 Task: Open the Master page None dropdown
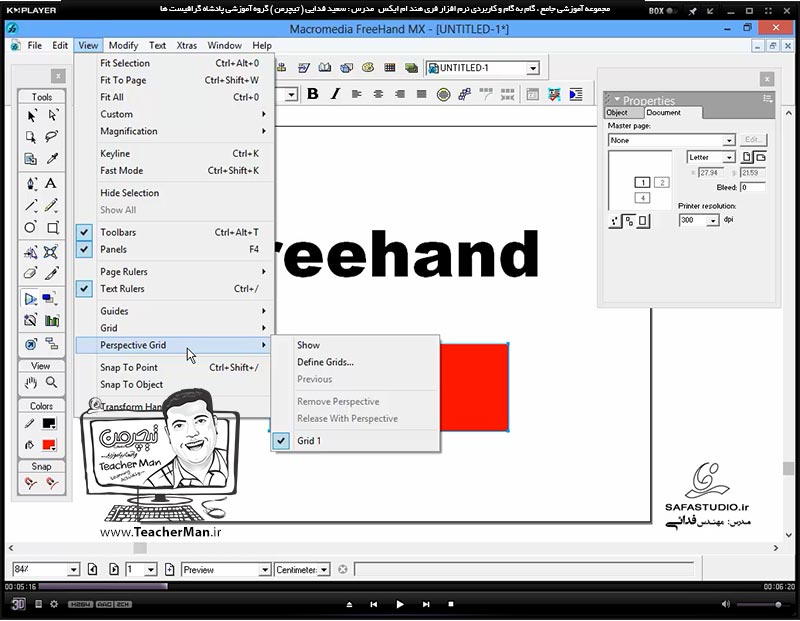[x=729, y=140]
